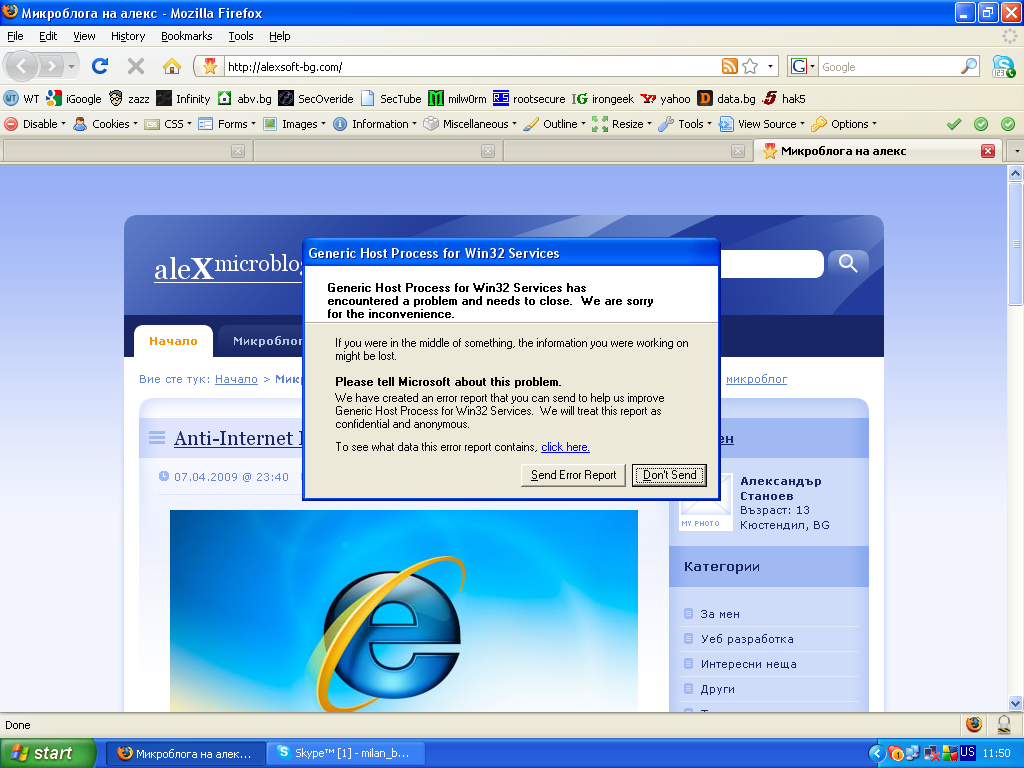Open the milw0rm bookmark

pos(457,99)
